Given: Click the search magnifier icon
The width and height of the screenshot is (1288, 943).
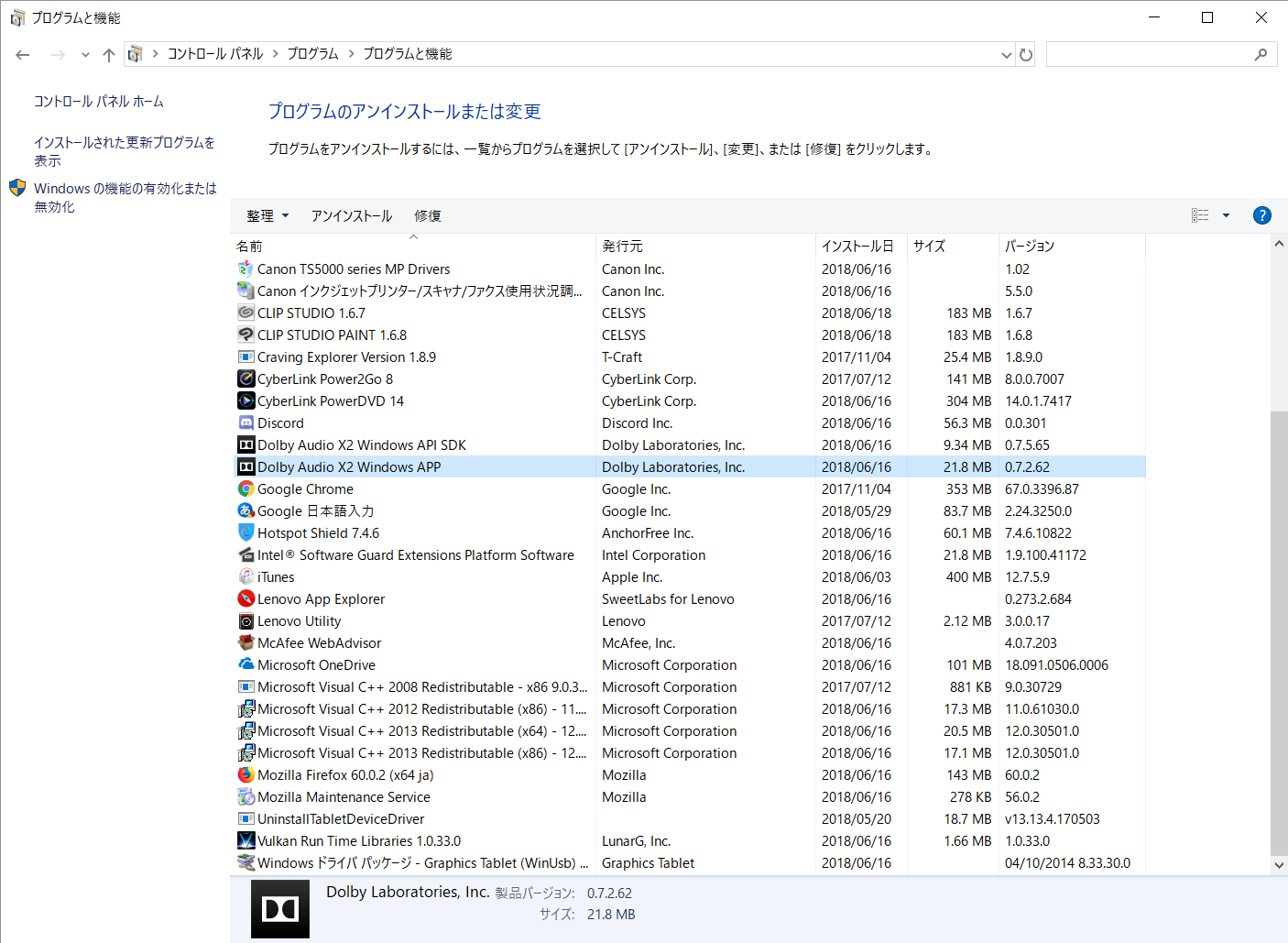Looking at the screenshot, I should 1261,55.
